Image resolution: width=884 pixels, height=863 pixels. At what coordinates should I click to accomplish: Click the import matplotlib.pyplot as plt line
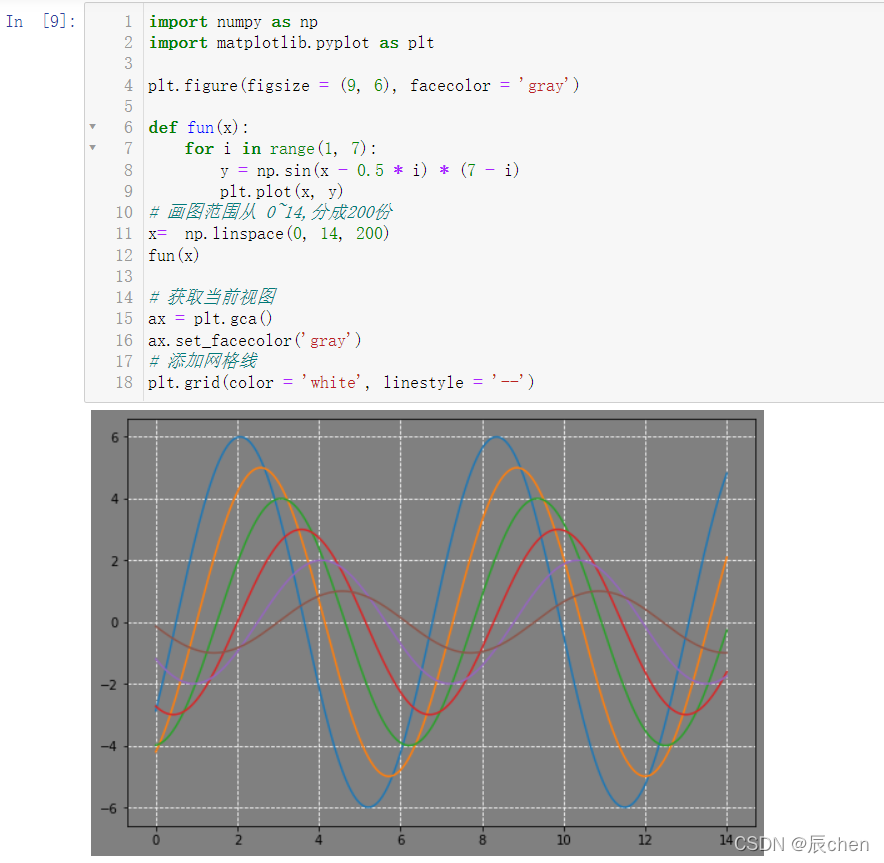291,43
